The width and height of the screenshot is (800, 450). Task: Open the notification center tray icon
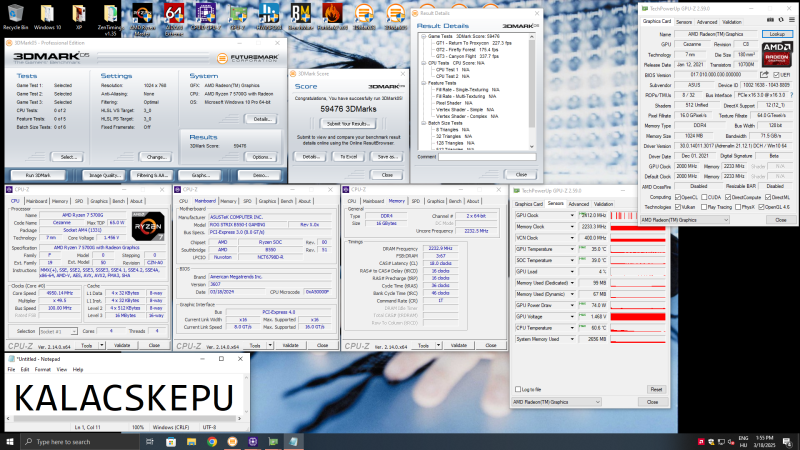tap(788, 442)
